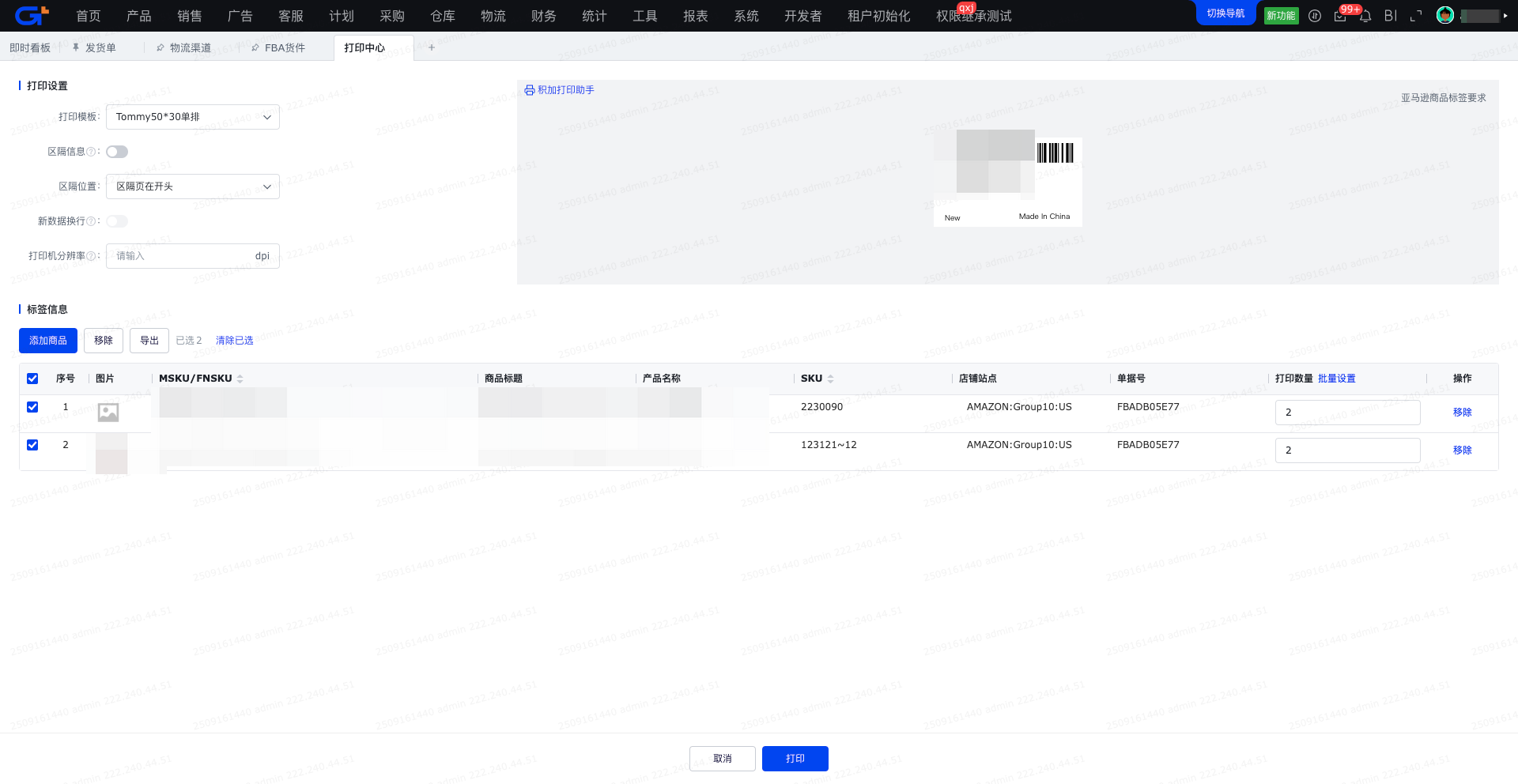Screen dimensions: 1518x784
Task: Open the 客服 menu
Action: (x=291, y=16)
